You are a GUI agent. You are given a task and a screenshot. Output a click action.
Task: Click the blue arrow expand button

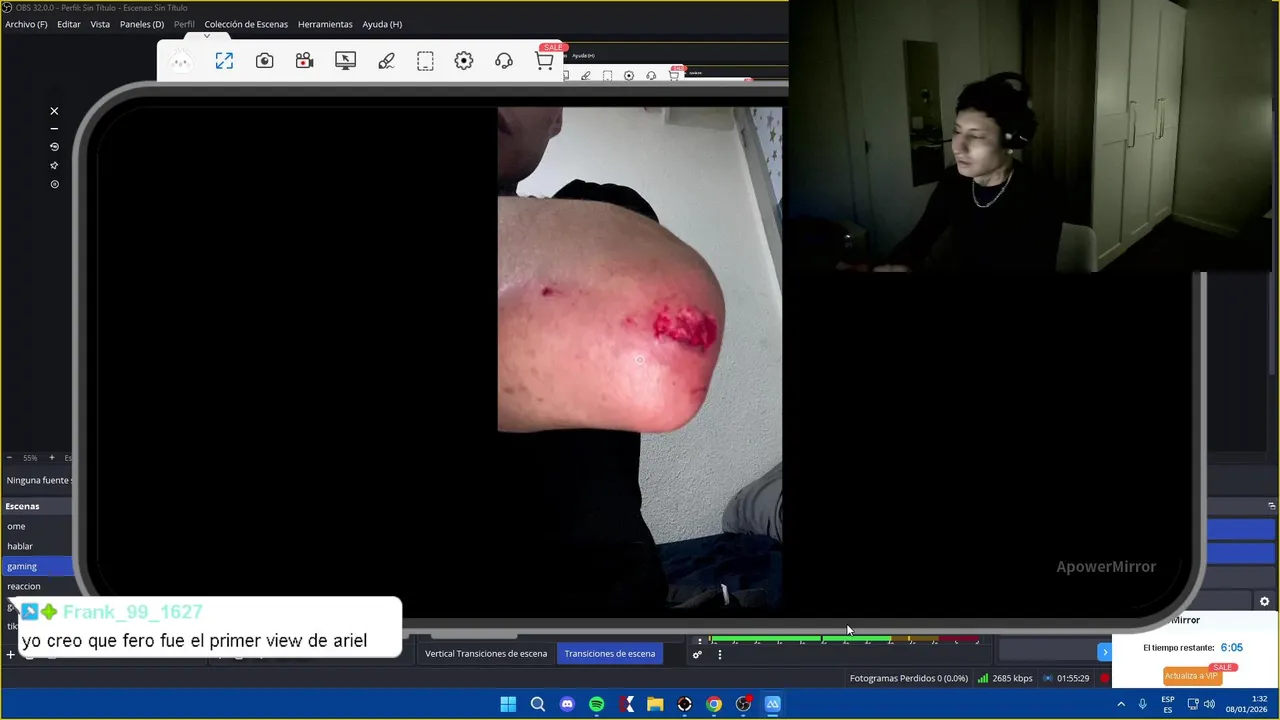pyautogui.click(x=1105, y=652)
